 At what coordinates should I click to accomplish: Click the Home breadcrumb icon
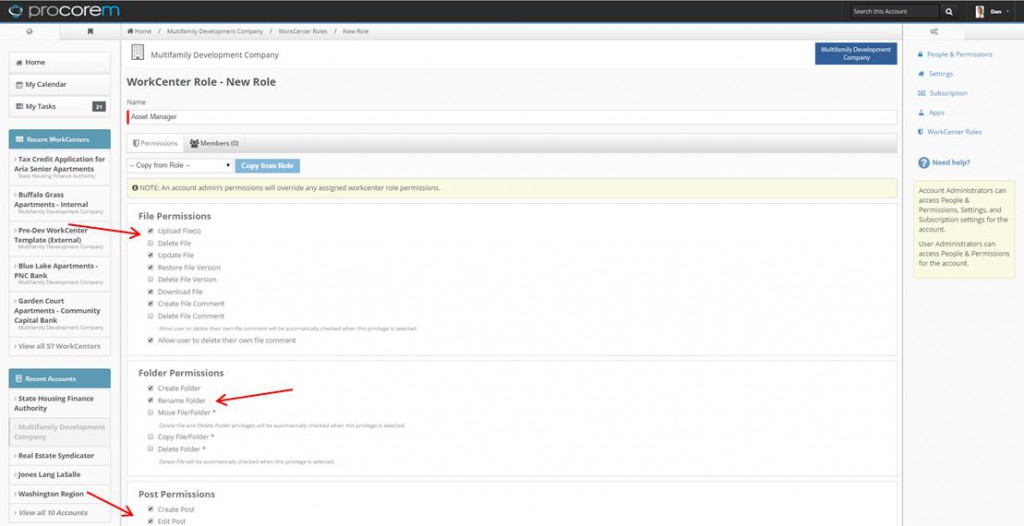point(130,31)
